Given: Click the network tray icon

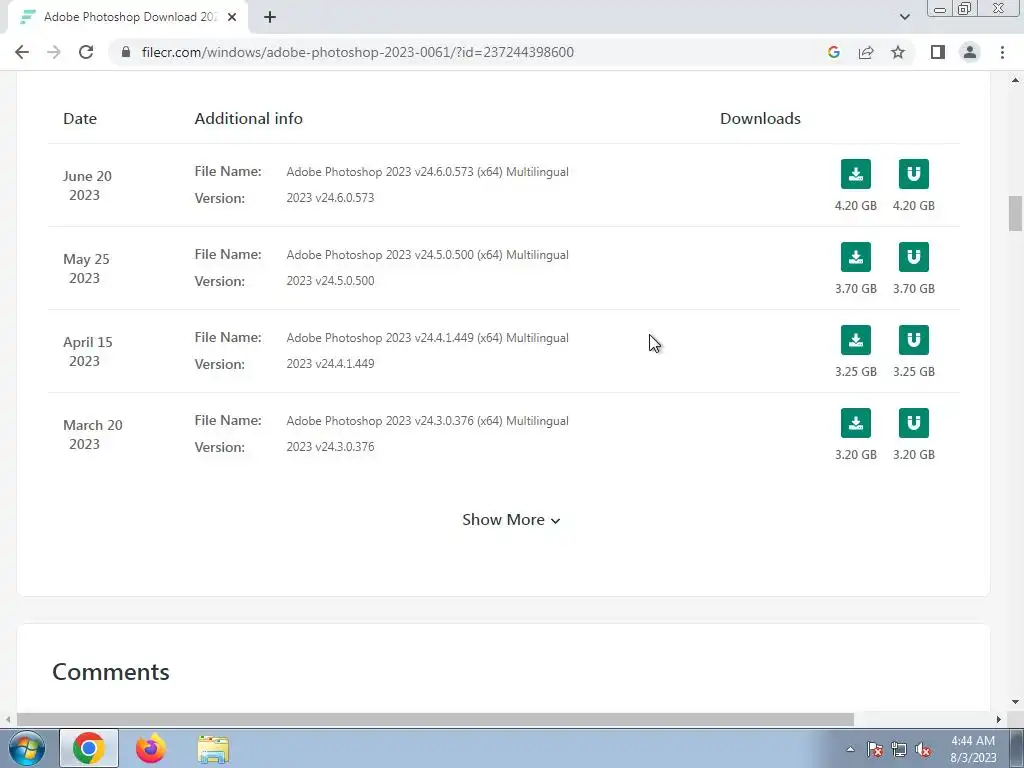Looking at the screenshot, I should (899, 750).
